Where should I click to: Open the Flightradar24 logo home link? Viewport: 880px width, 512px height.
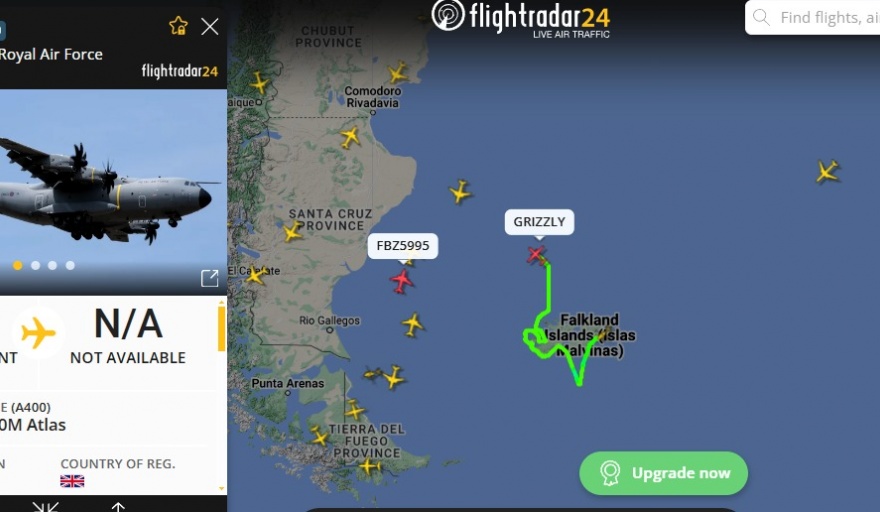tap(520, 19)
